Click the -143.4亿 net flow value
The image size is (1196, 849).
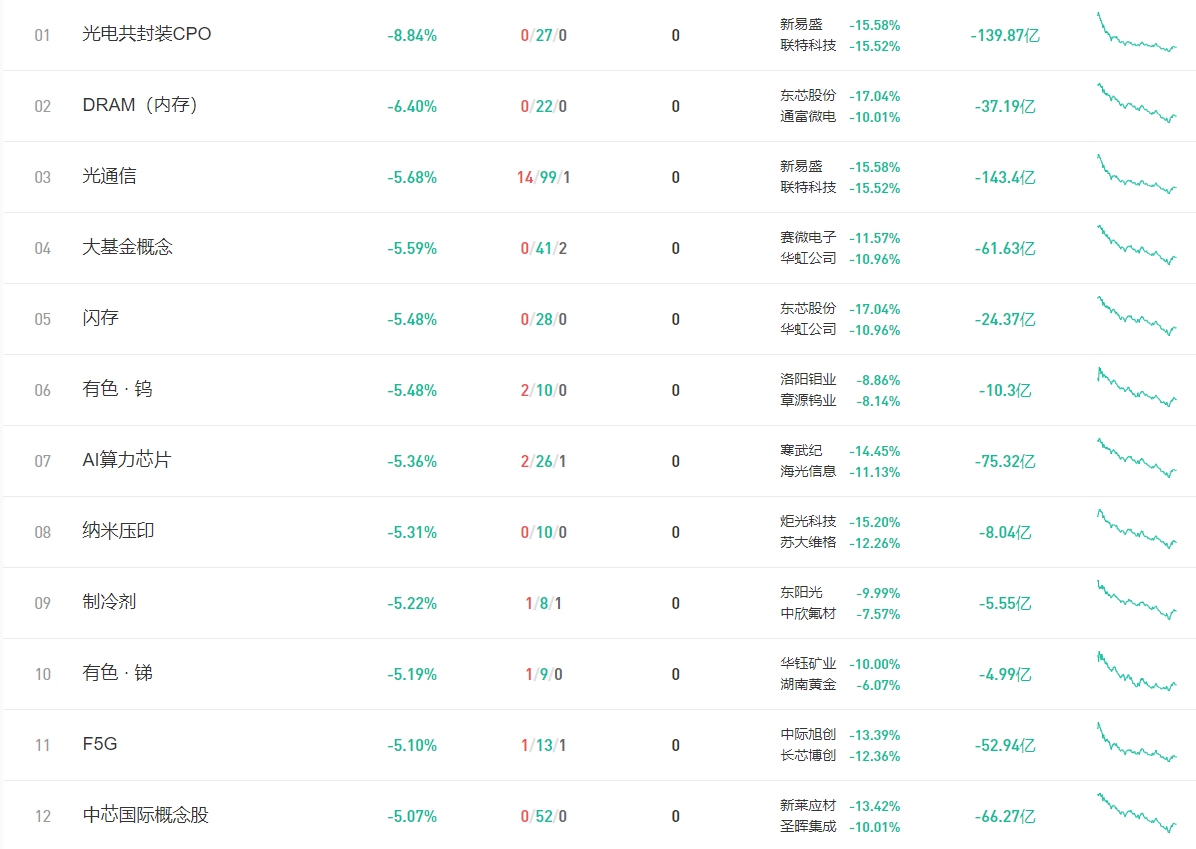(1005, 177)
